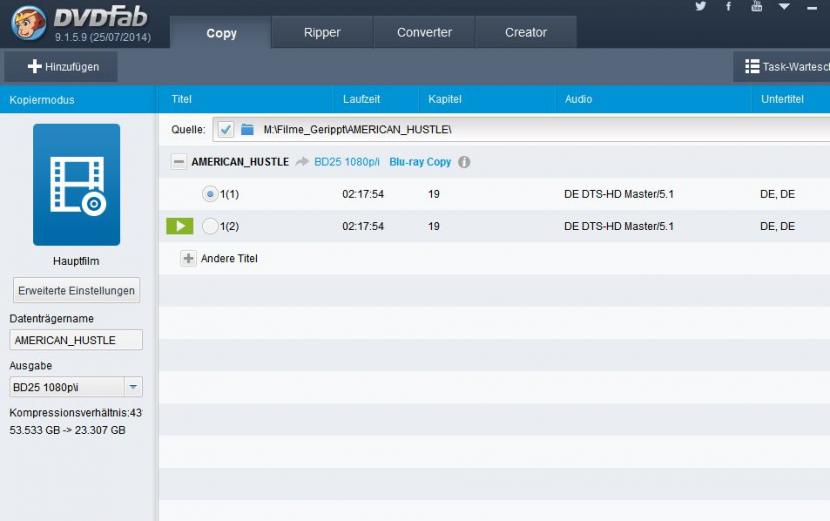Click the folder icon next to Quelle
This screenshot has width=830, height=521.
click(x=247, y=129)
